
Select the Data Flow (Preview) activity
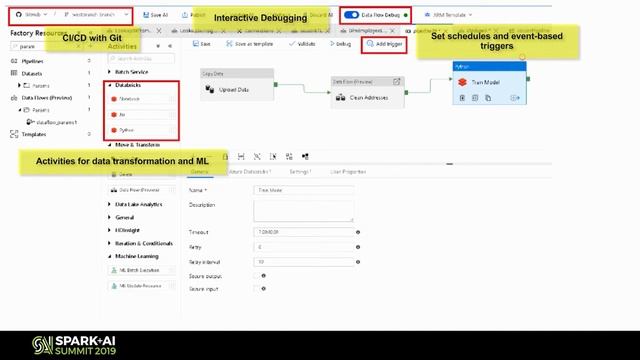[x=141, y=190]
